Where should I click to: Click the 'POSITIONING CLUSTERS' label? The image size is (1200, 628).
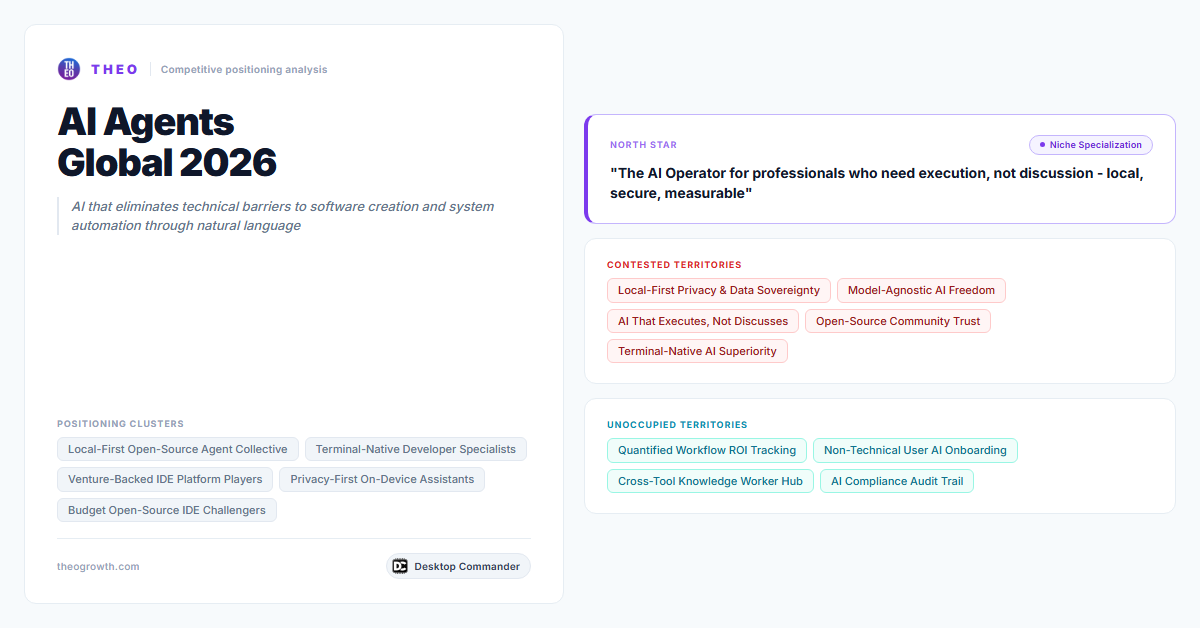click(x=120, y=424)
